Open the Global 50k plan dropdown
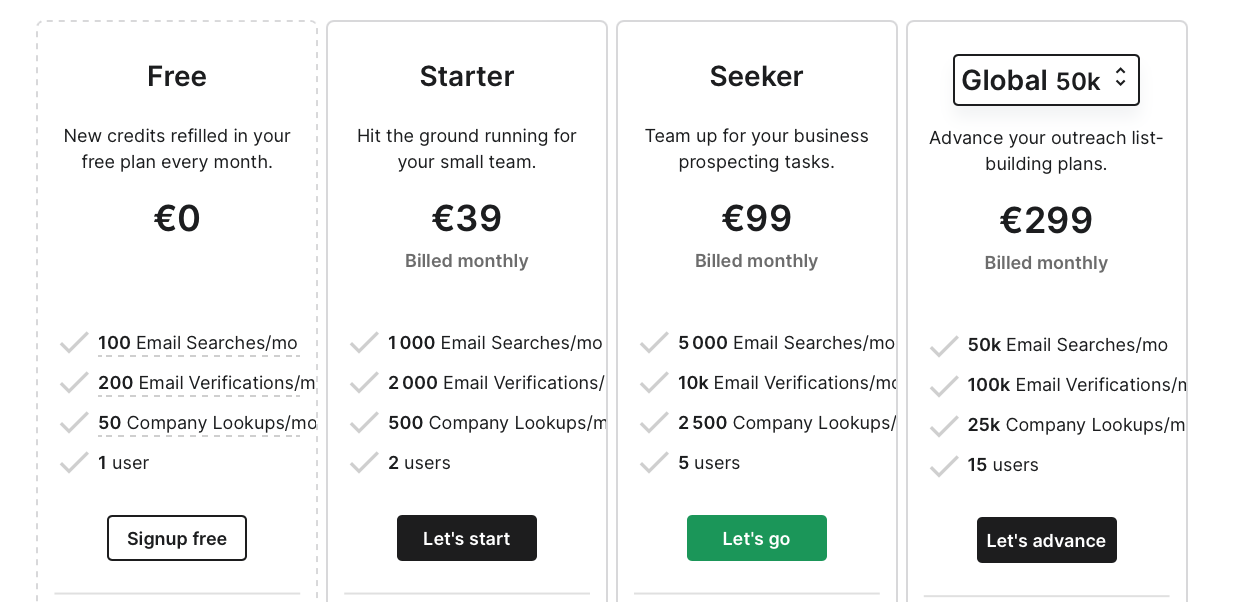This screenshot has width=1236, height=602. [1045, 80]
